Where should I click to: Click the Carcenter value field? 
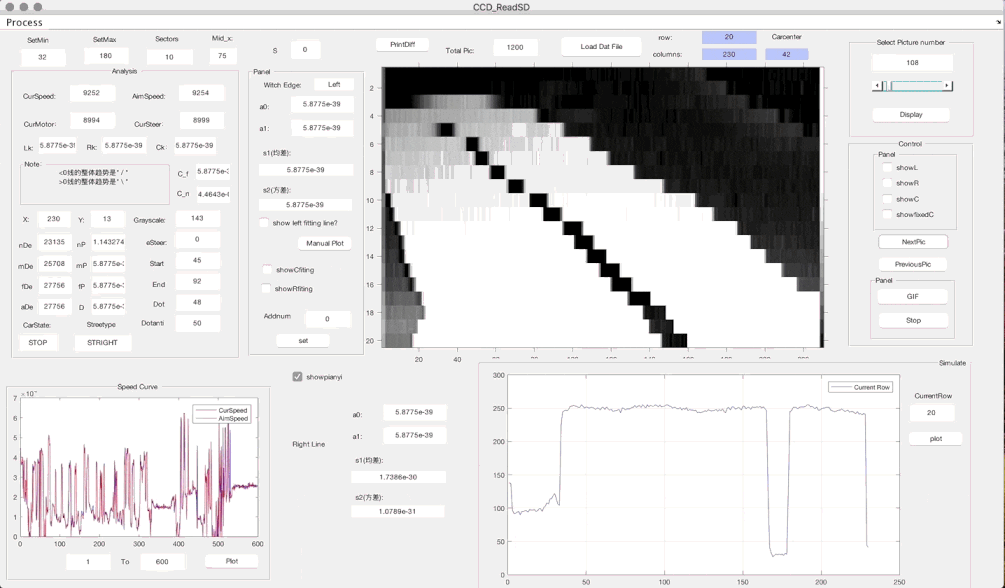pyautogui.click(x=786, y=55)
